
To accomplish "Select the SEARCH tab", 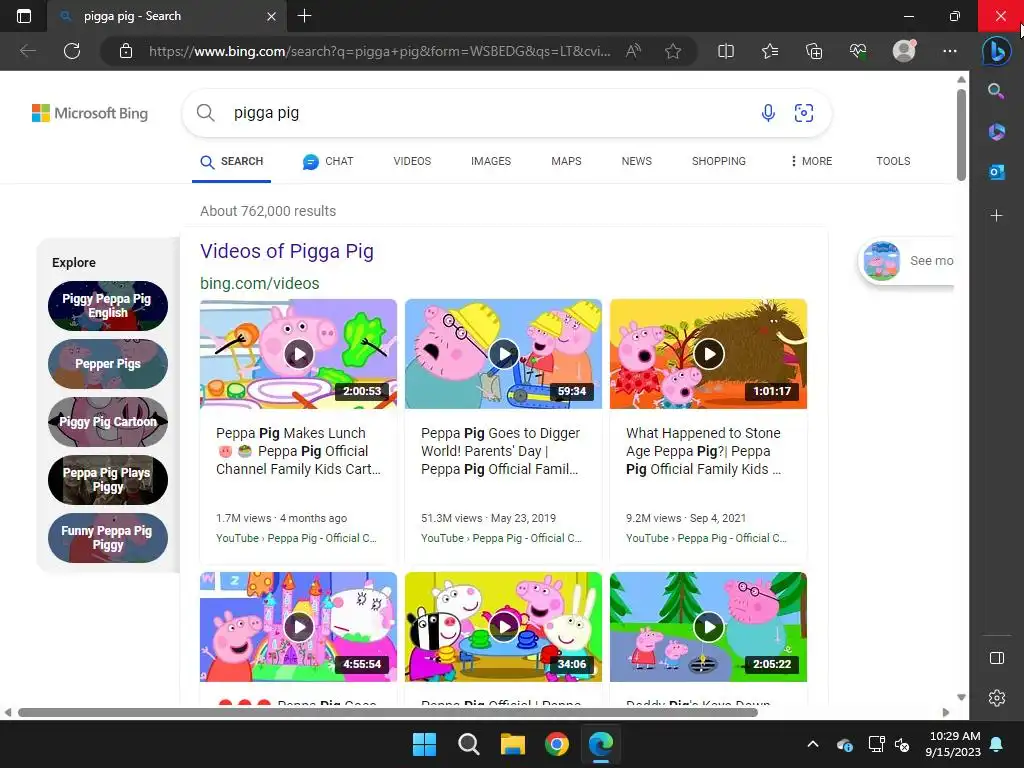I will click(231, 161).
